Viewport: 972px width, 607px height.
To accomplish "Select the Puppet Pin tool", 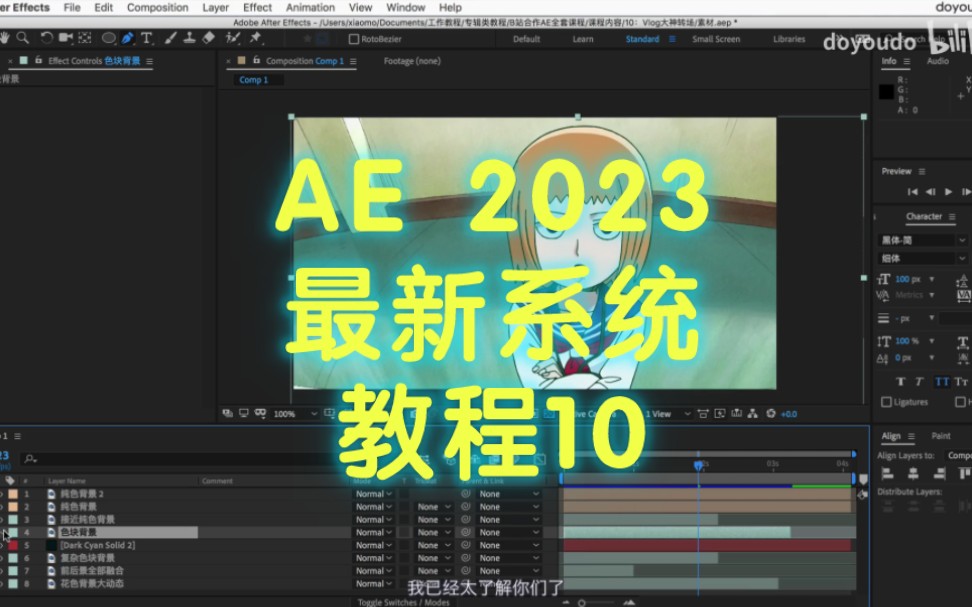I will click(x=253, y=38).
